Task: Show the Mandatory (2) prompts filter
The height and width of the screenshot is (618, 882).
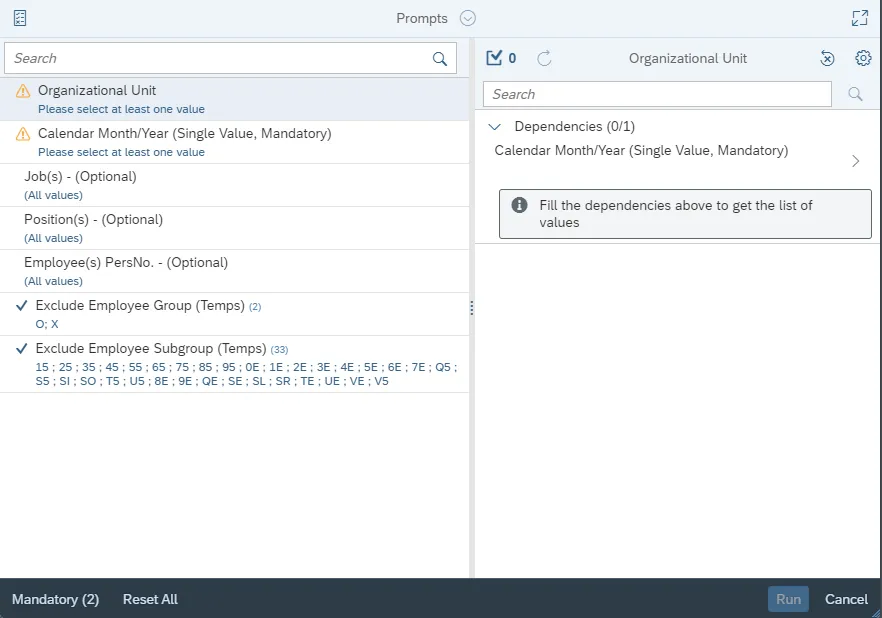Action: [55, 599]
